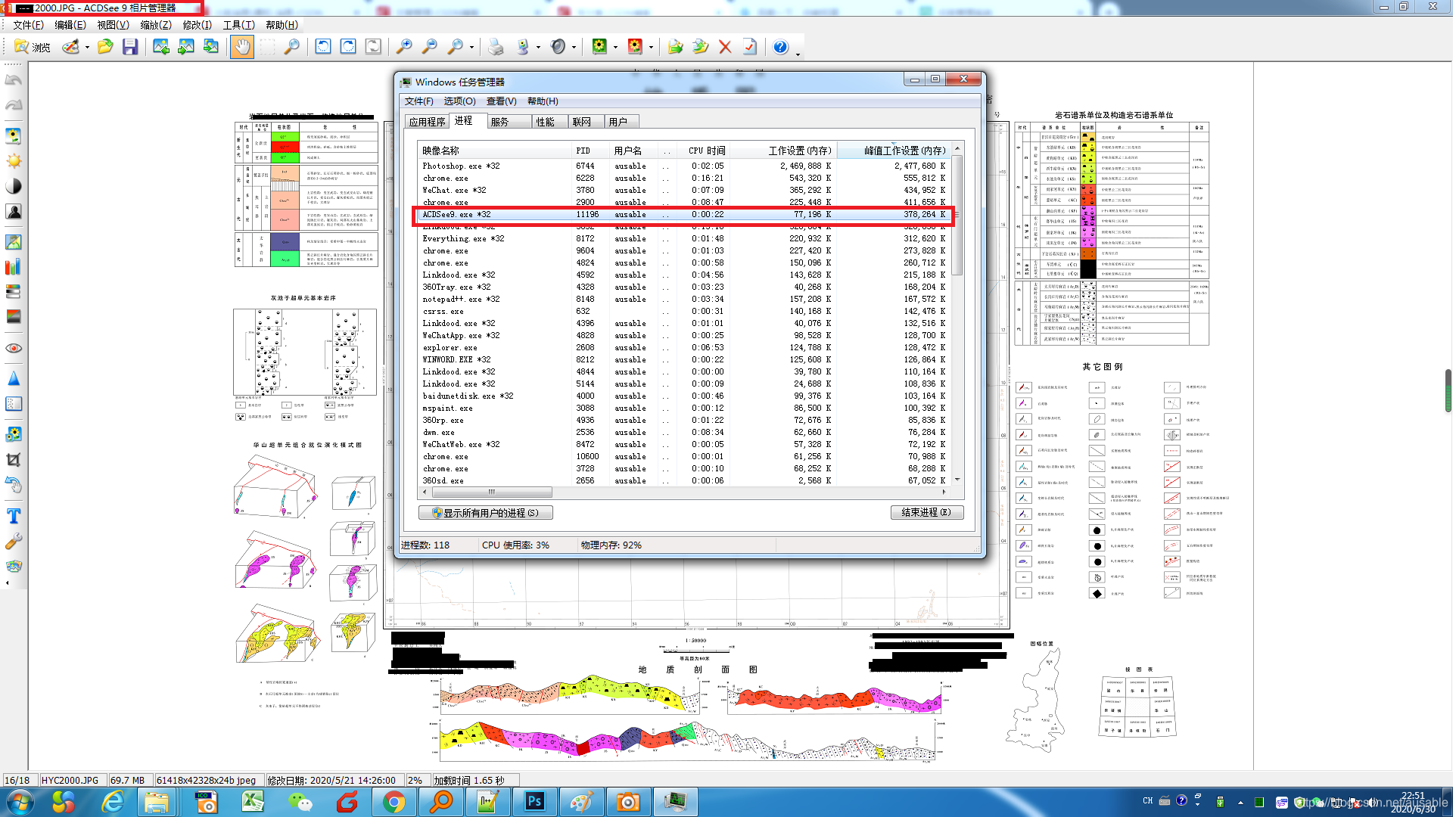The height and width of the screenshot is (817, 1456).
Task: Click the red X delete icon
Action: pyautogui.click(x=725, y=47)
